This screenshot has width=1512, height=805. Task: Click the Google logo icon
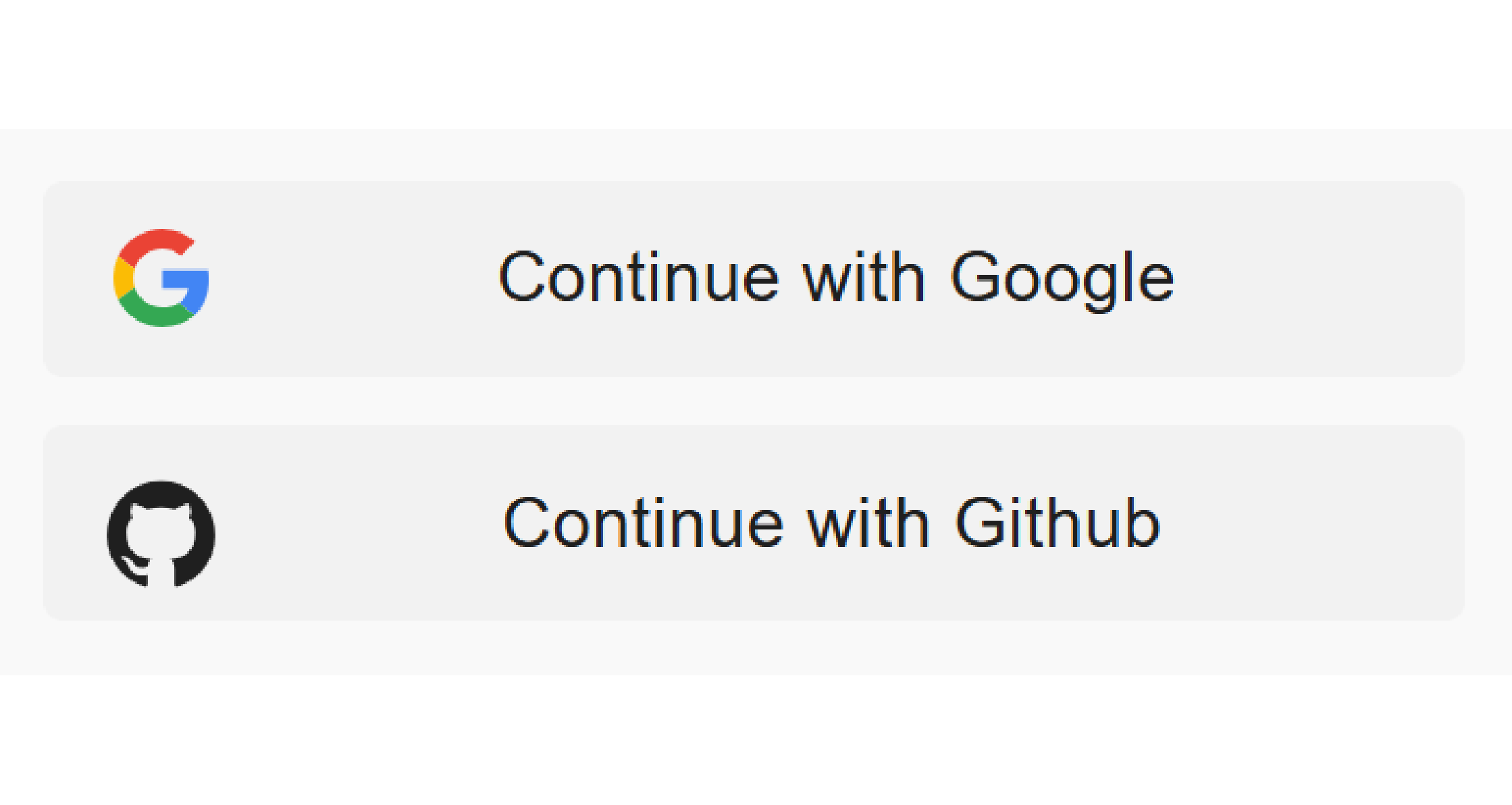[x=161, y=278]
